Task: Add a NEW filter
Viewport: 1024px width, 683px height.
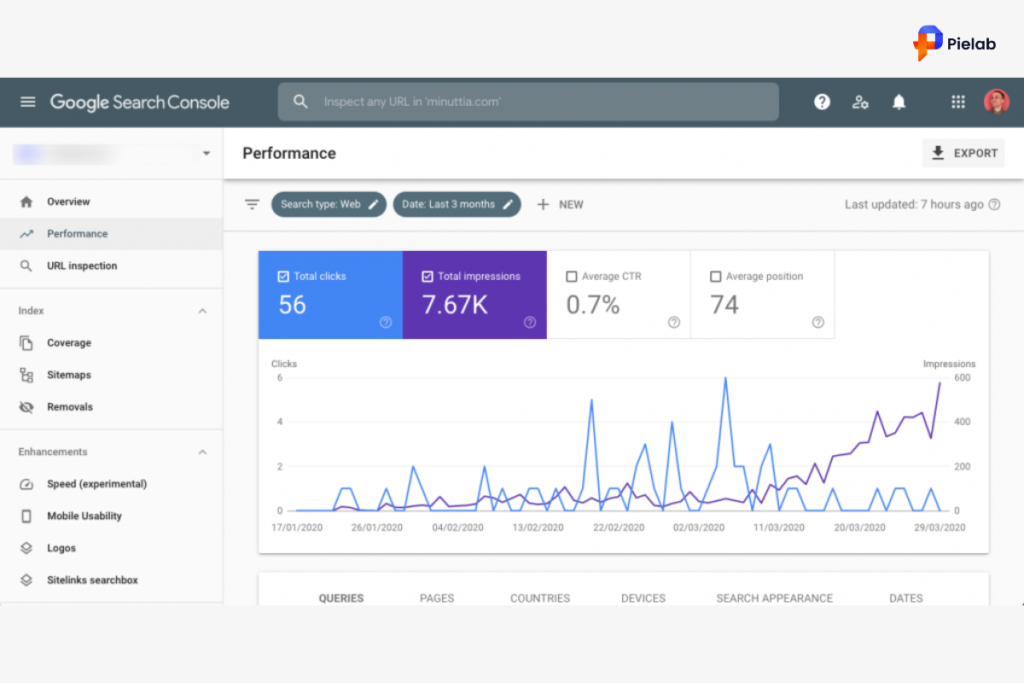Action: (560, 204)
